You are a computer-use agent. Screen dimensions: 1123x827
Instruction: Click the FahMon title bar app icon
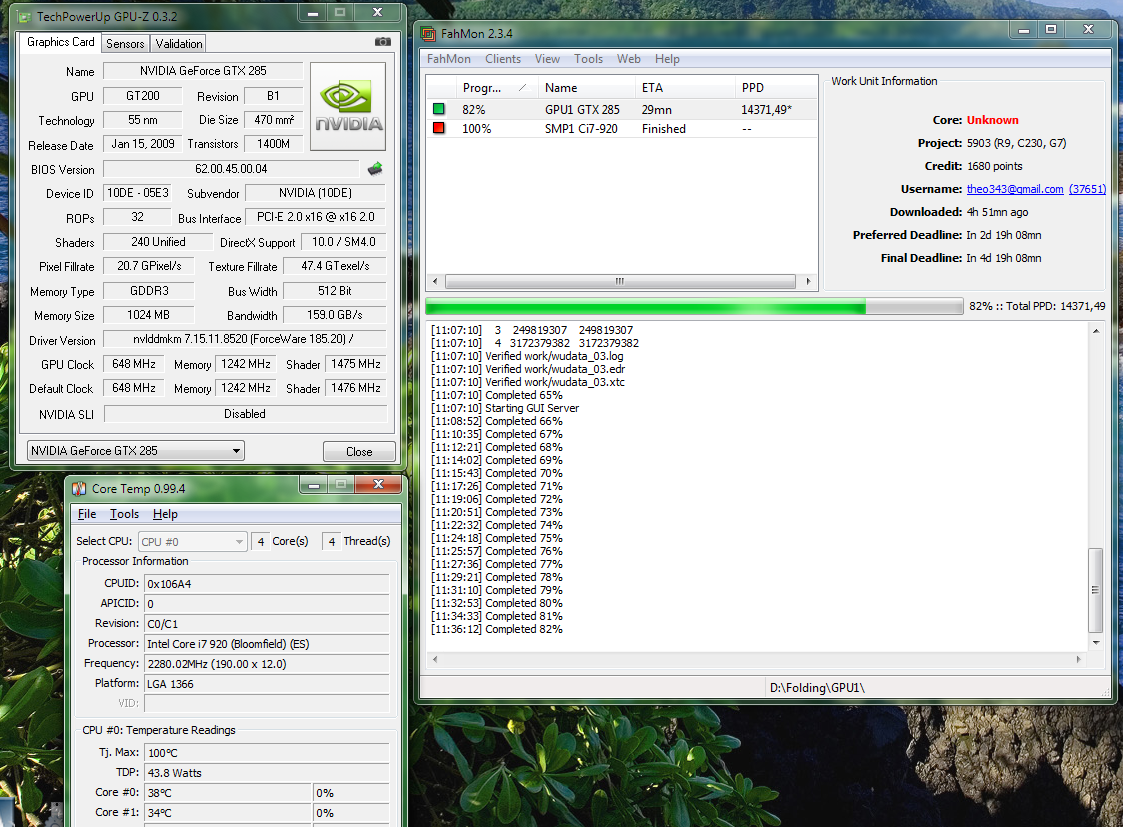pyautogui.click(x=428, y=34)
